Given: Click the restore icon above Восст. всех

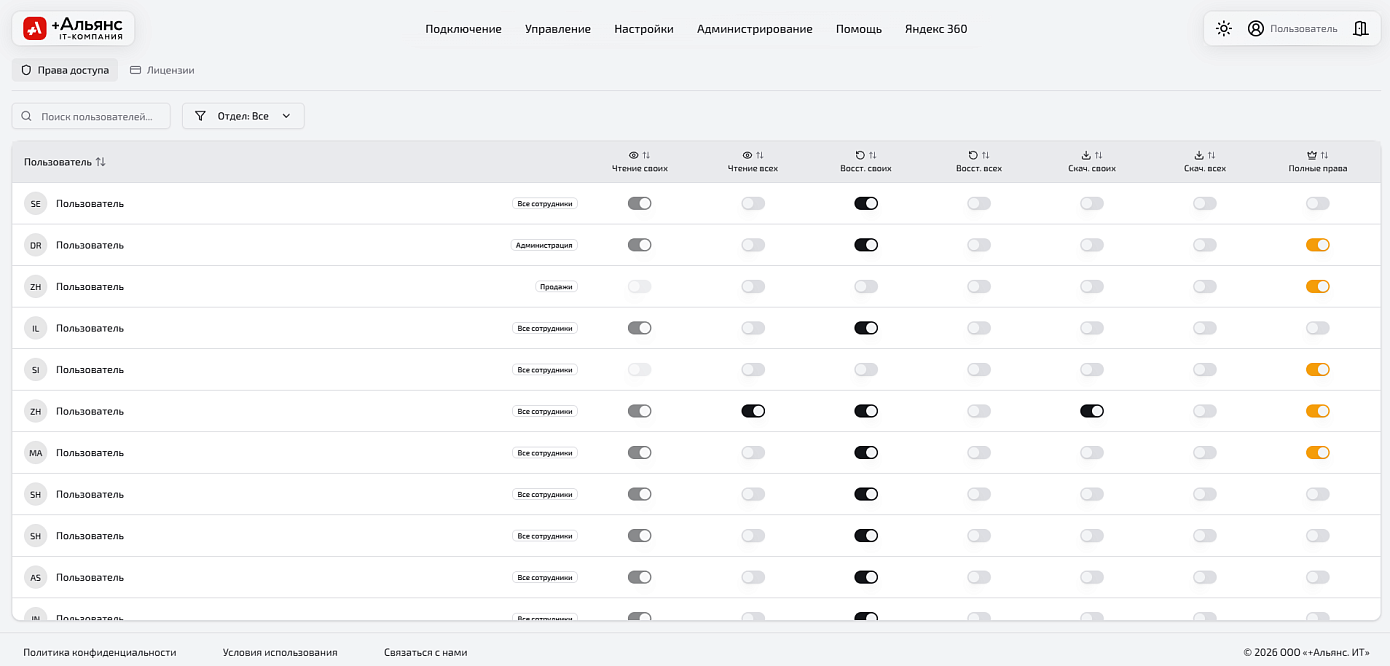Looking at the screenshot, I should click(x=973, y=155).
